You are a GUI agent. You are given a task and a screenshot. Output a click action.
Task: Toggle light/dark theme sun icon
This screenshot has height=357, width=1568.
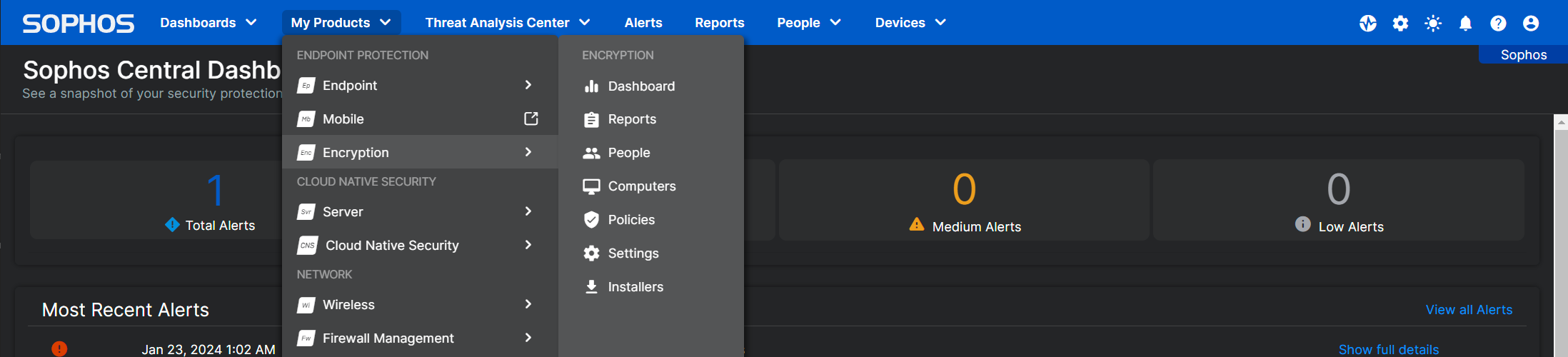tap(1432, 24)
